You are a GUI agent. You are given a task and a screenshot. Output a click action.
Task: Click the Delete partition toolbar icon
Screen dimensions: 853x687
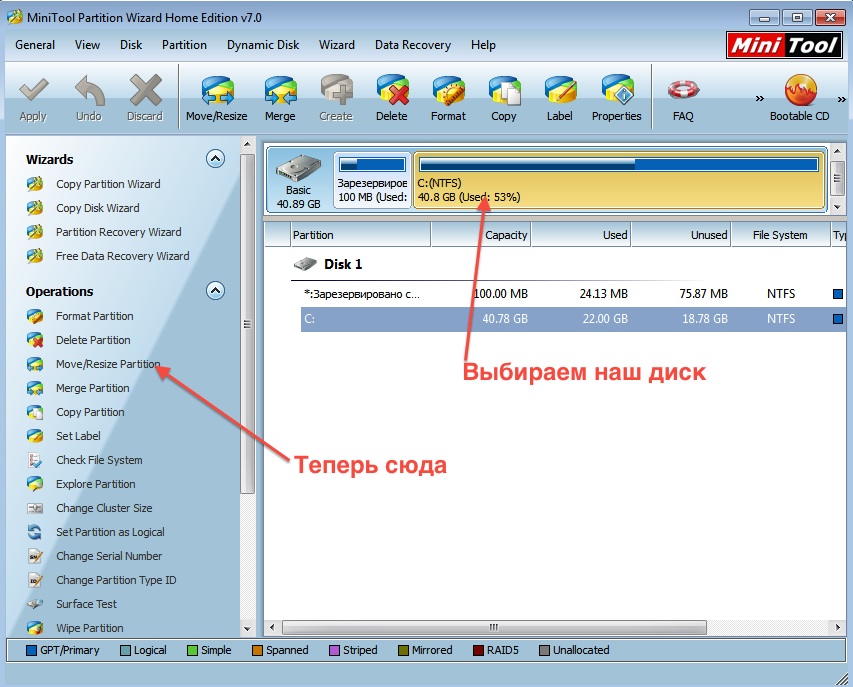coord(391,98)
